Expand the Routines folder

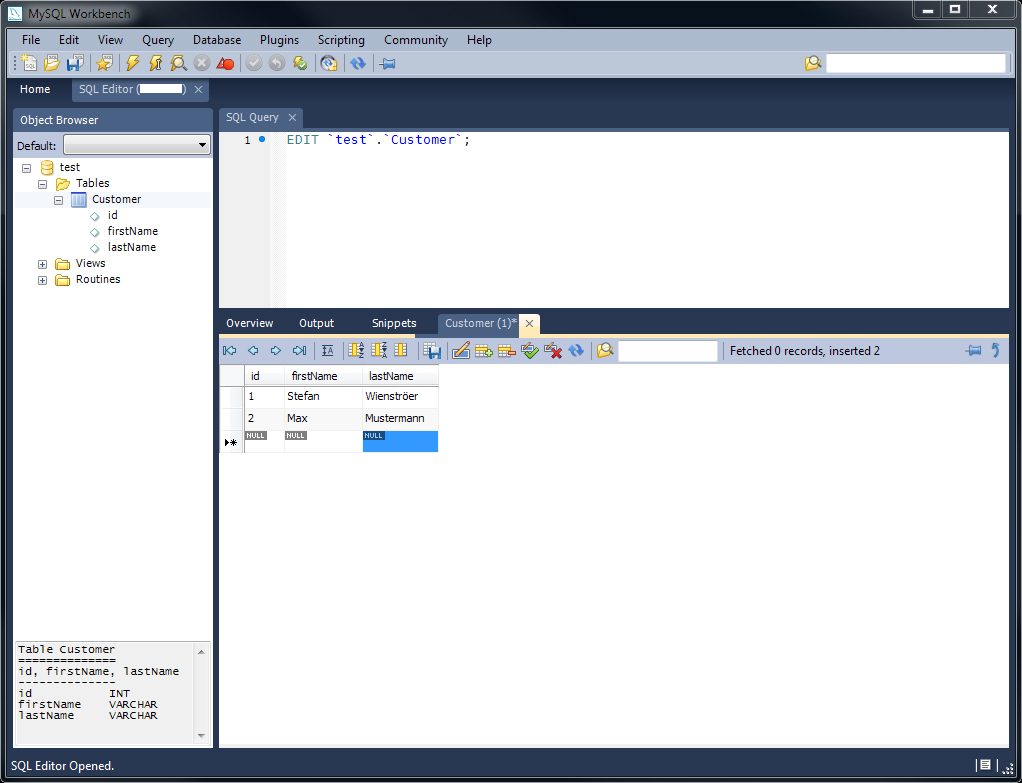click(x=42, y=280)
